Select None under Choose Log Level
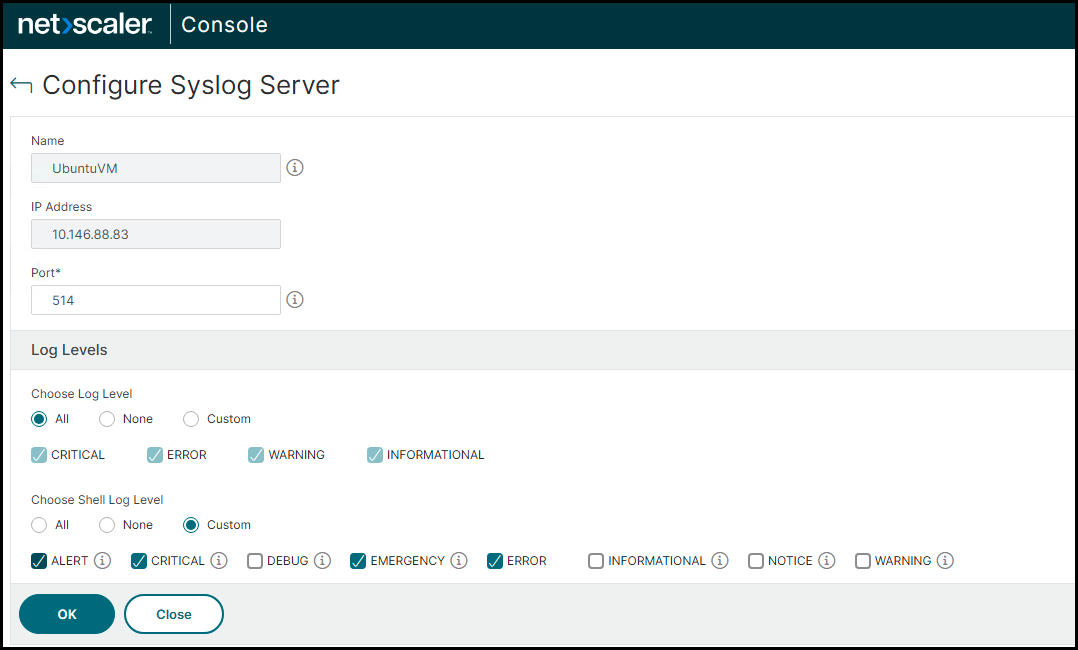This screenshot has height=650, width=1078. 107,419
